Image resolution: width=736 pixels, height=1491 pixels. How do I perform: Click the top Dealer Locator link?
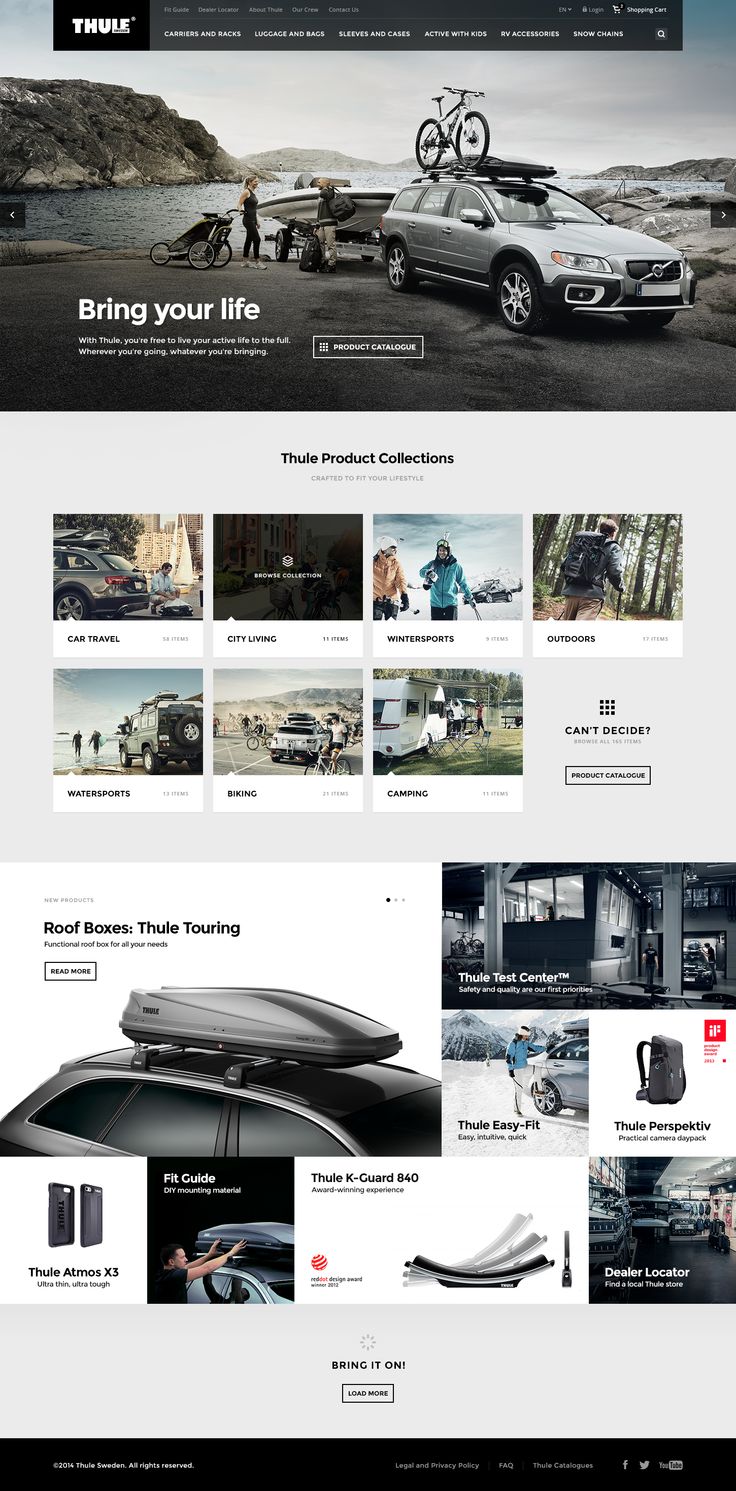[x=218, y=10]
